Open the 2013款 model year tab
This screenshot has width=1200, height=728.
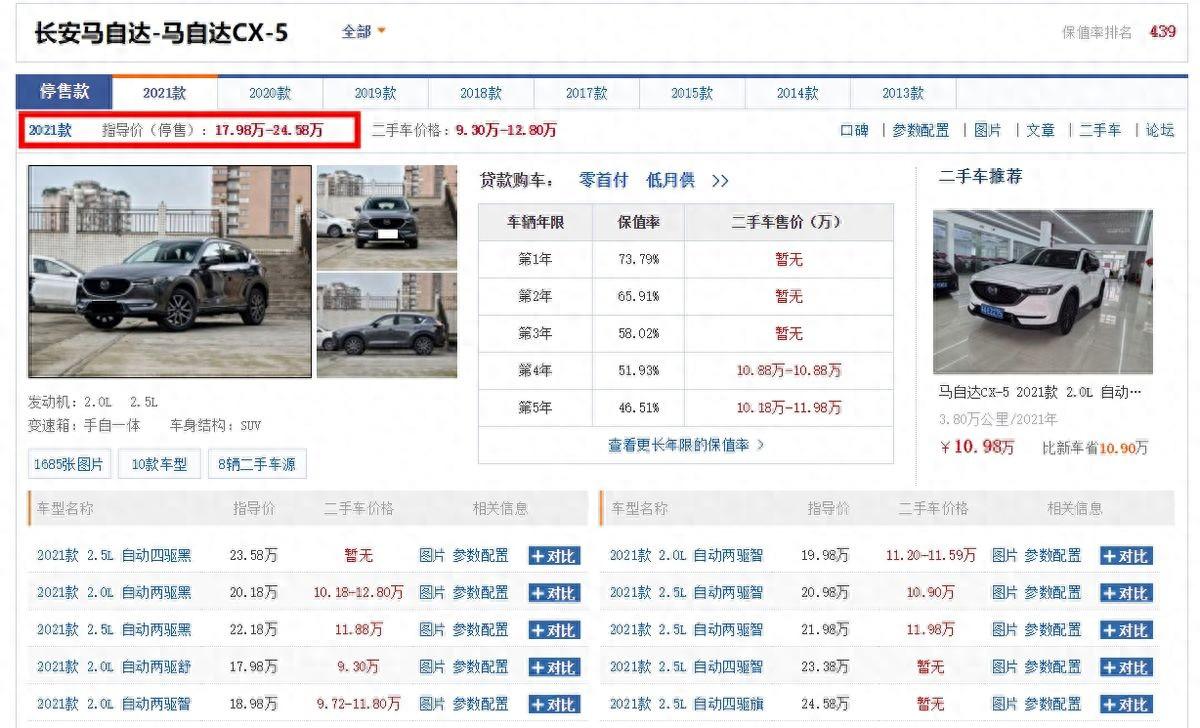pyautogui.click(x=903, y=93)
